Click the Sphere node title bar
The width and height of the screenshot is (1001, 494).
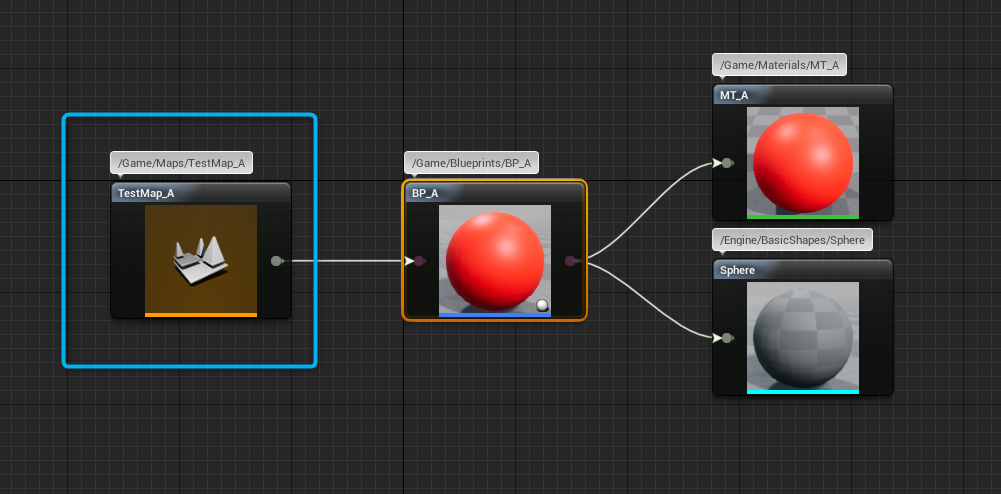pos(802,270)
